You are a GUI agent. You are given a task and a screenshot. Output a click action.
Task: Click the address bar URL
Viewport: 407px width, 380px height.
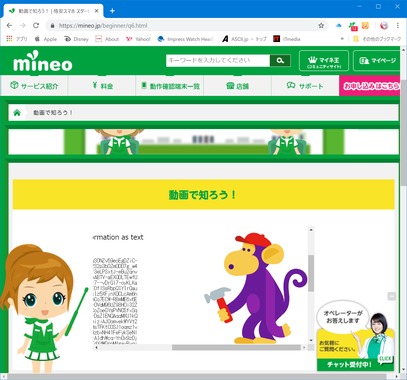coord(103,26)
